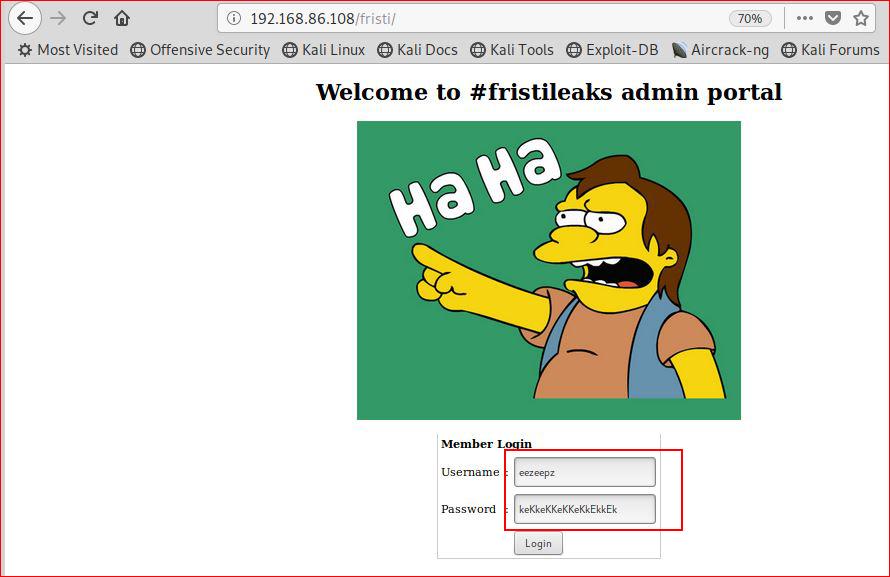Click the forward navigation arrow
The image size is (890, 577).
coord(58,18)
